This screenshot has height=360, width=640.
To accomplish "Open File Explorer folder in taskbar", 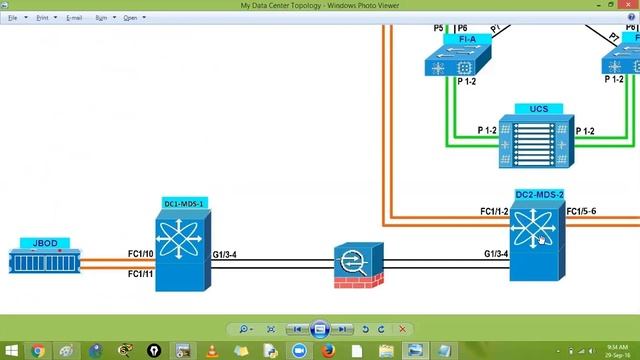I will point(386,351).
